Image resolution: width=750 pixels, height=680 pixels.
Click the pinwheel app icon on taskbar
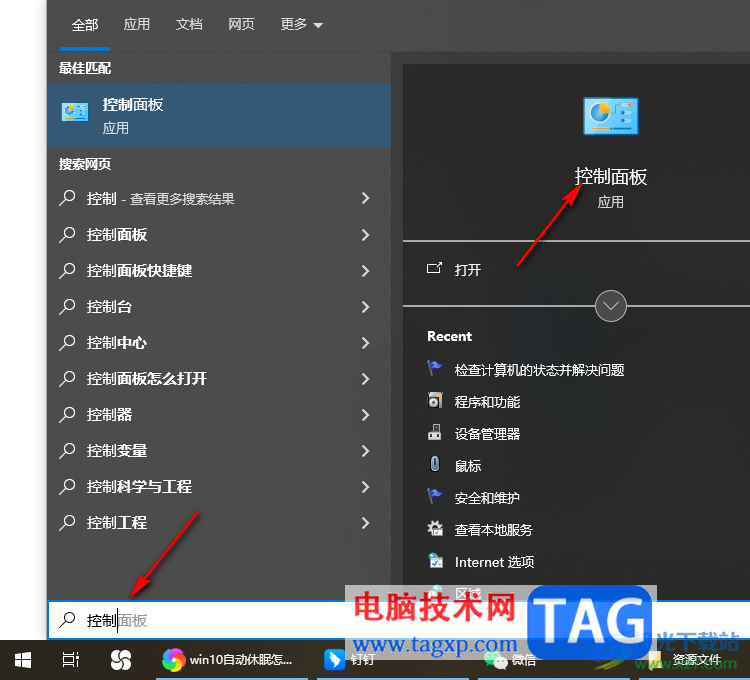pos(121,660)
